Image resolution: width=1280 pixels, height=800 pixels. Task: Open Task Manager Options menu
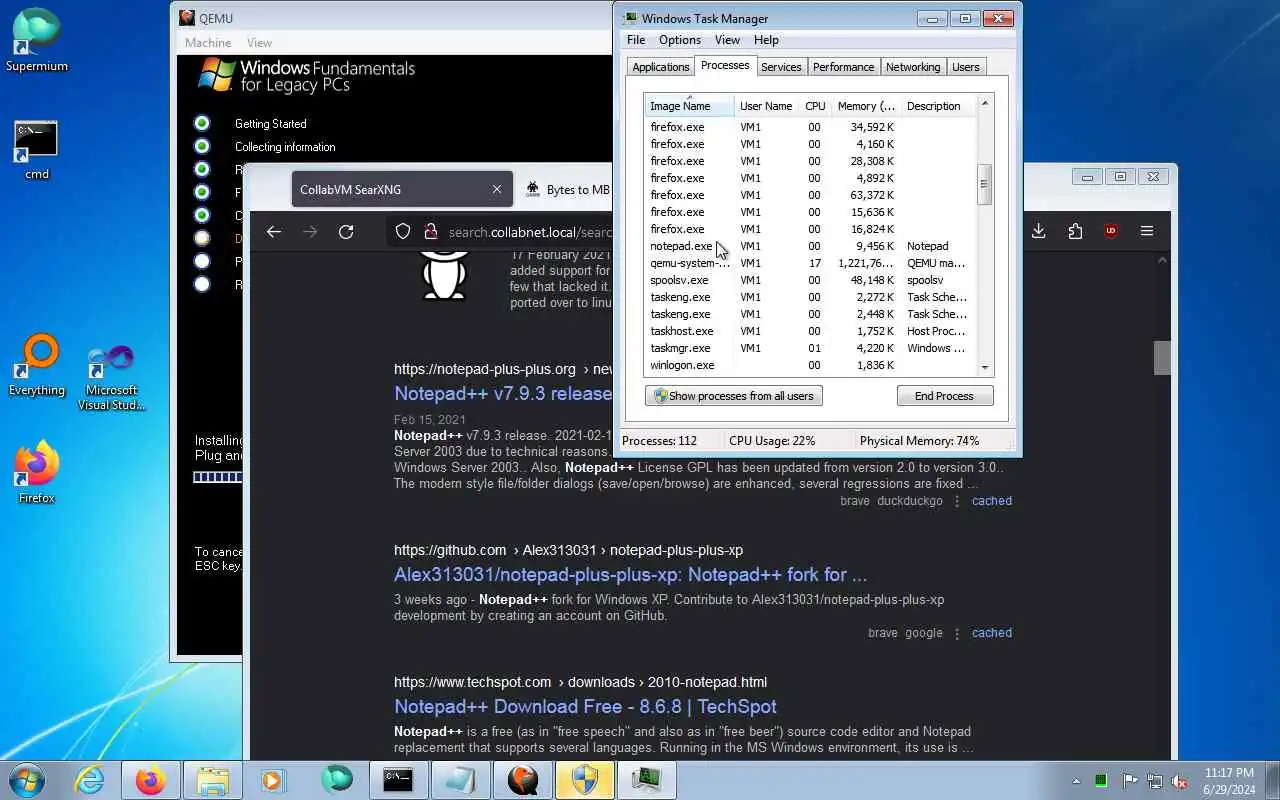click(x=680, y=40)
